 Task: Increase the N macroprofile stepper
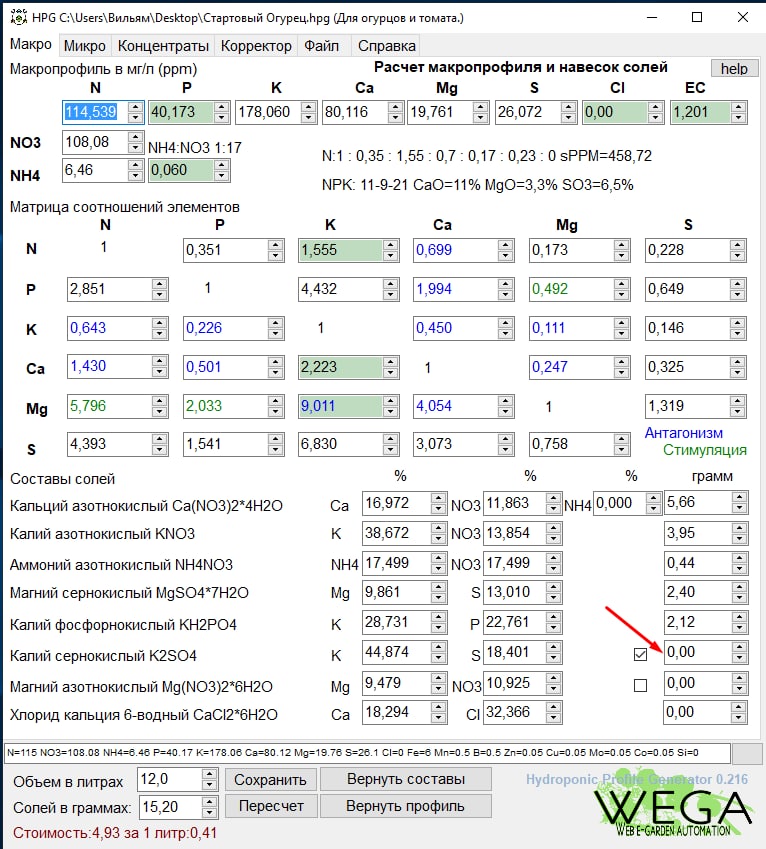coord(136,107)
